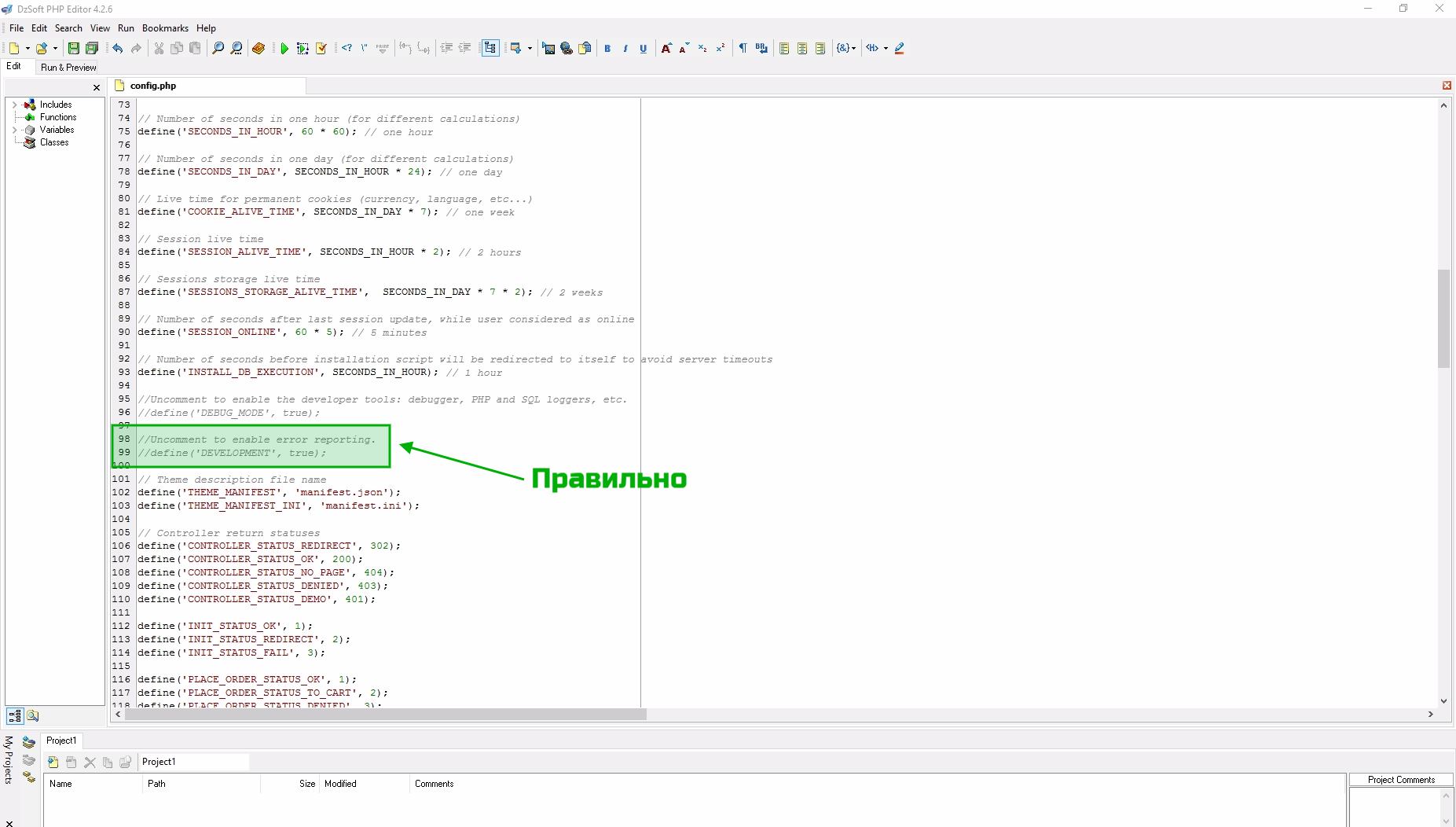Save the current file
Screen dimensions: 1456x827
(74, 48)
